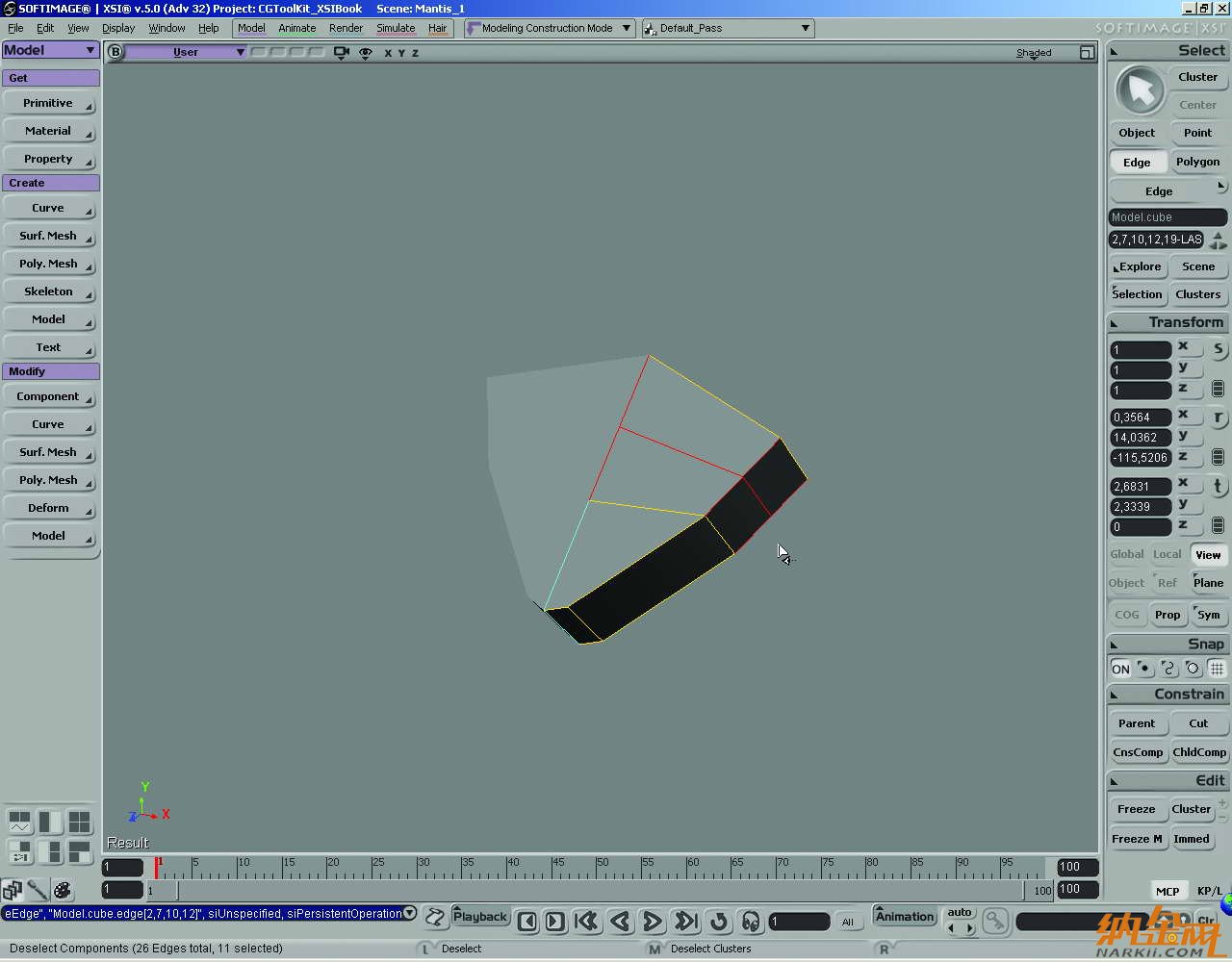Image resolution: width=1232 pixels, height=962 pixels.
Task: Click the Primitive button under Get
Action: click(48, 103)
